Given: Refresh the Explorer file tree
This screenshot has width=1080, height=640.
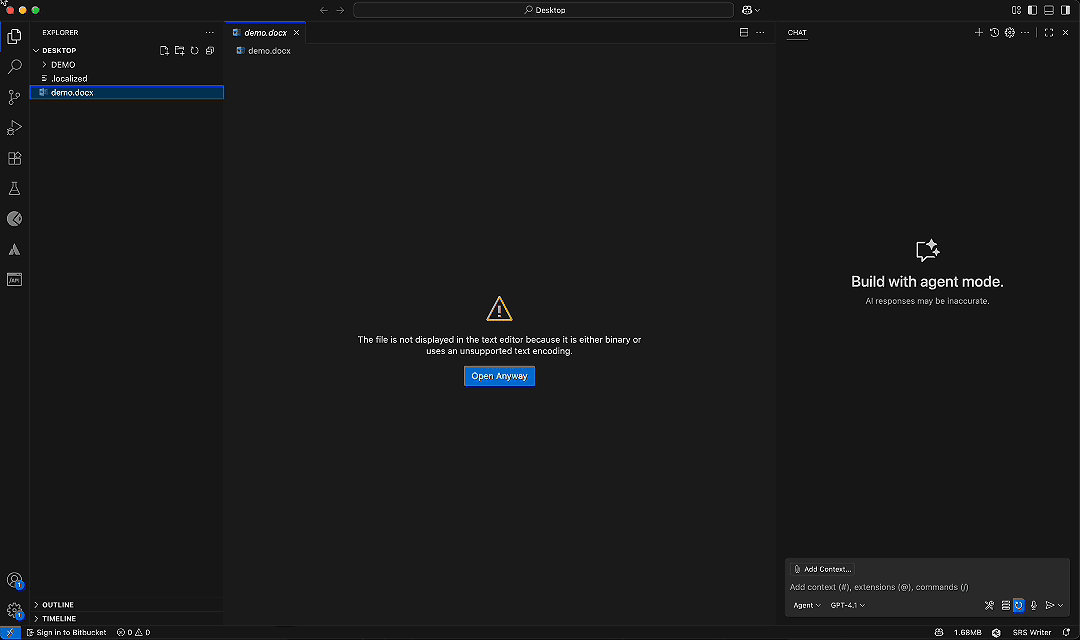Looking at the screenshot, I should (195, 50).
